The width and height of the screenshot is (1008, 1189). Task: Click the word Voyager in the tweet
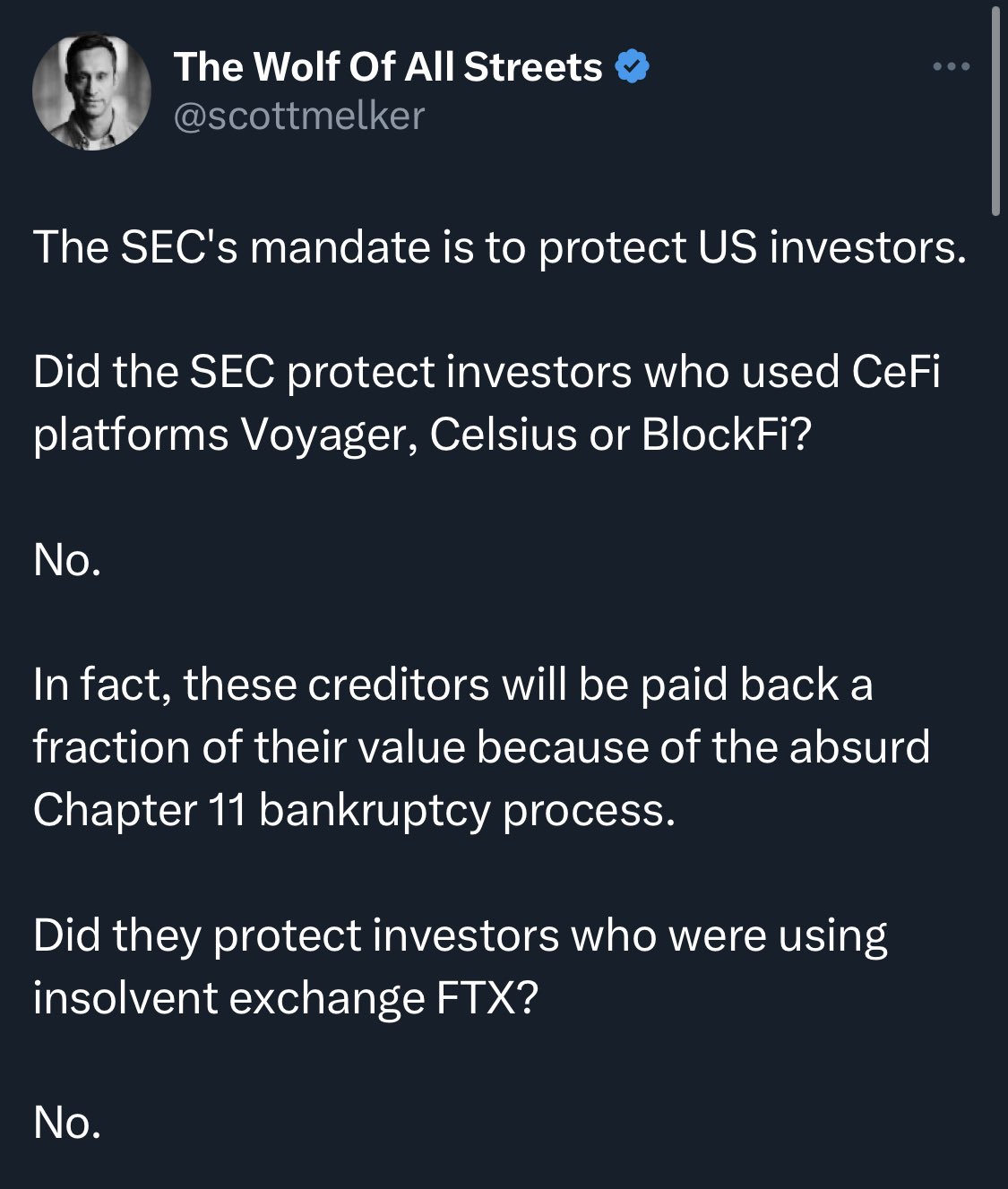pyautogui.click(x=330, y=436)
